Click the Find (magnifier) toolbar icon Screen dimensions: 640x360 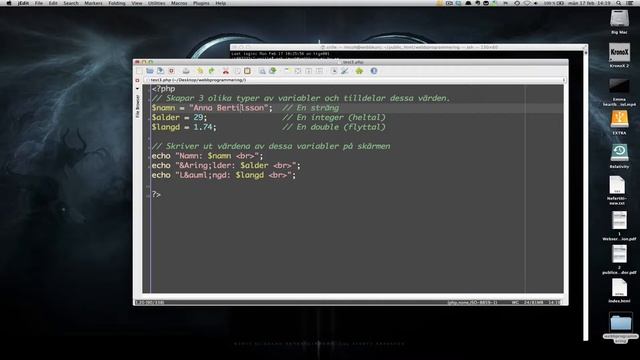(262, 71)
